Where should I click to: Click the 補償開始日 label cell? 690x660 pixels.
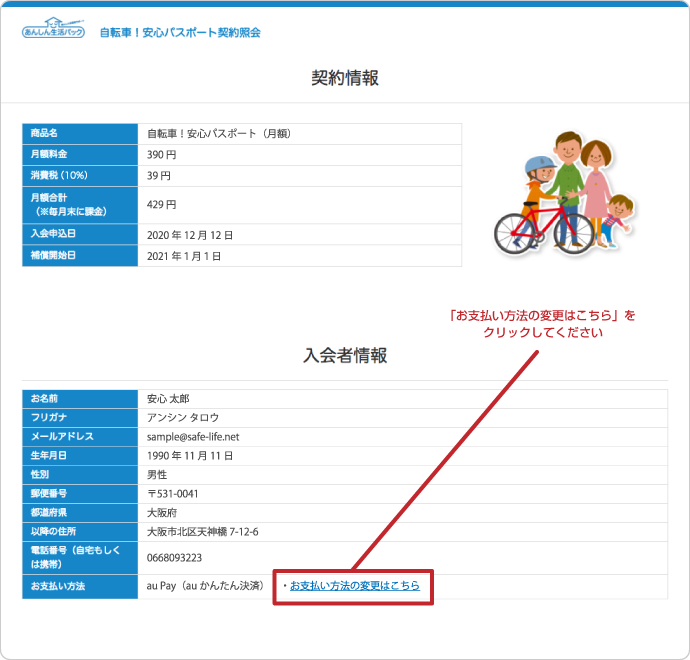(x=80, y=256)
